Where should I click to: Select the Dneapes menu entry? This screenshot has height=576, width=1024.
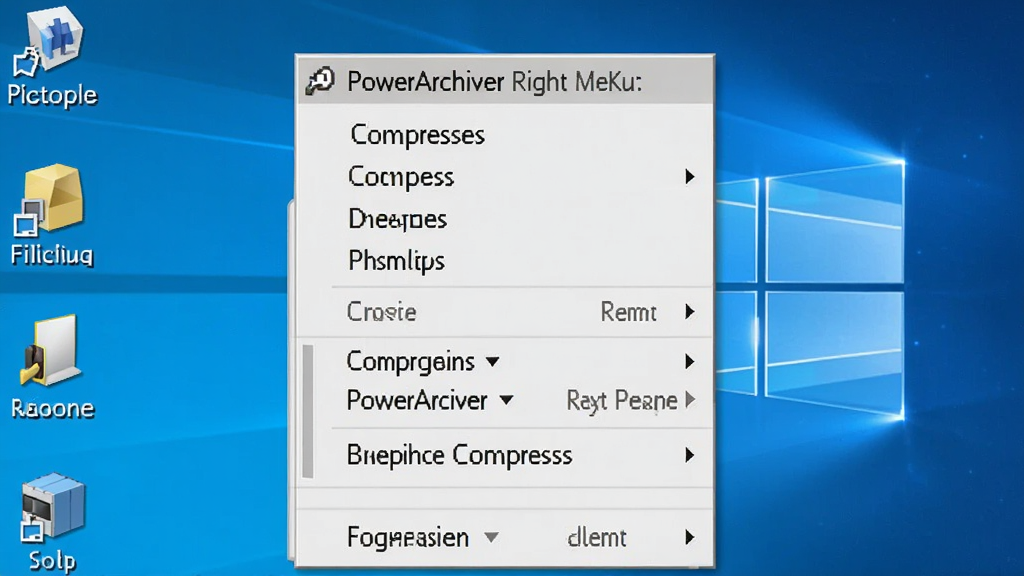tap(397, 219)
